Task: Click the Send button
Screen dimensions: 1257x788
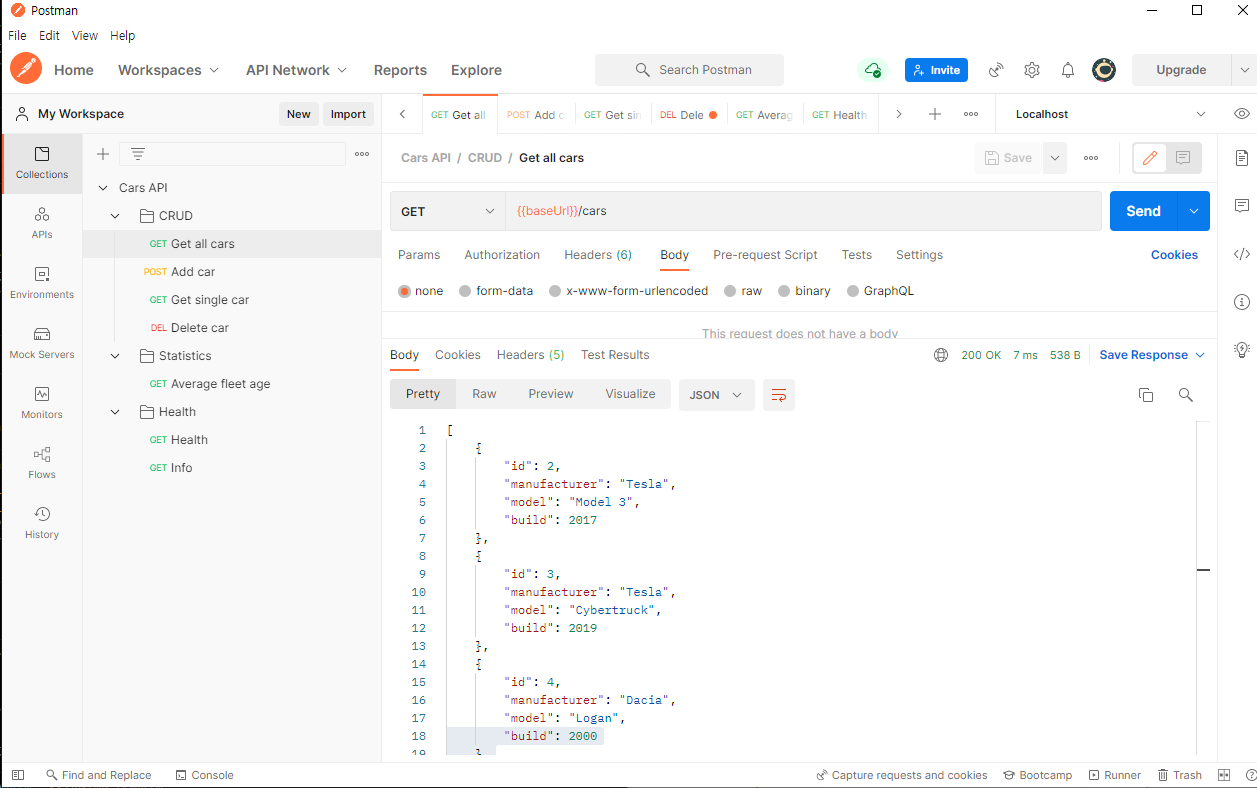Action: pos(1144,211)
